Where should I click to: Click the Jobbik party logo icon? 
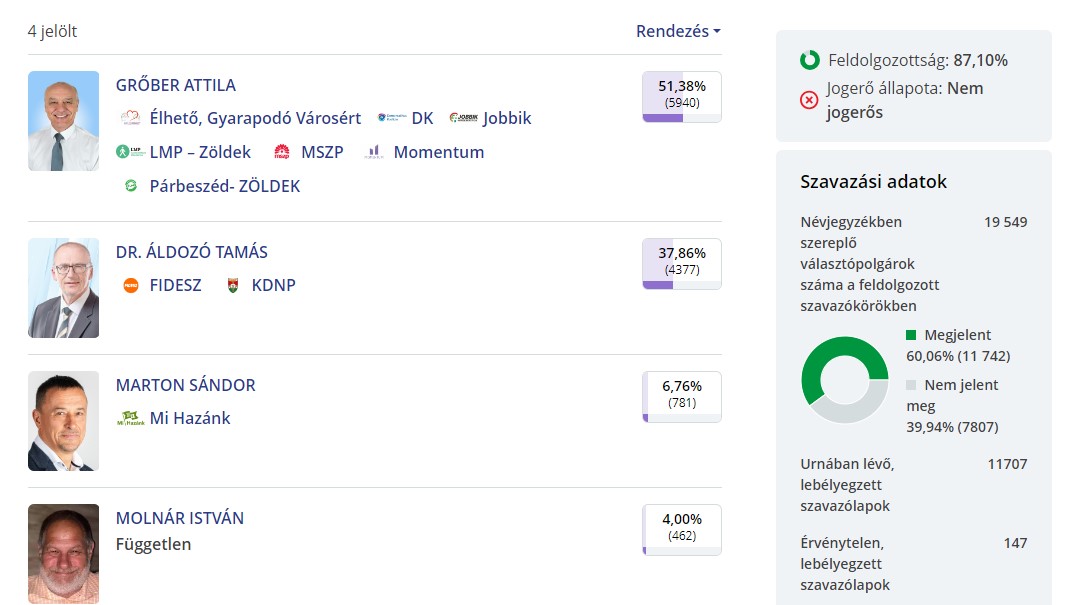point(464,118)
